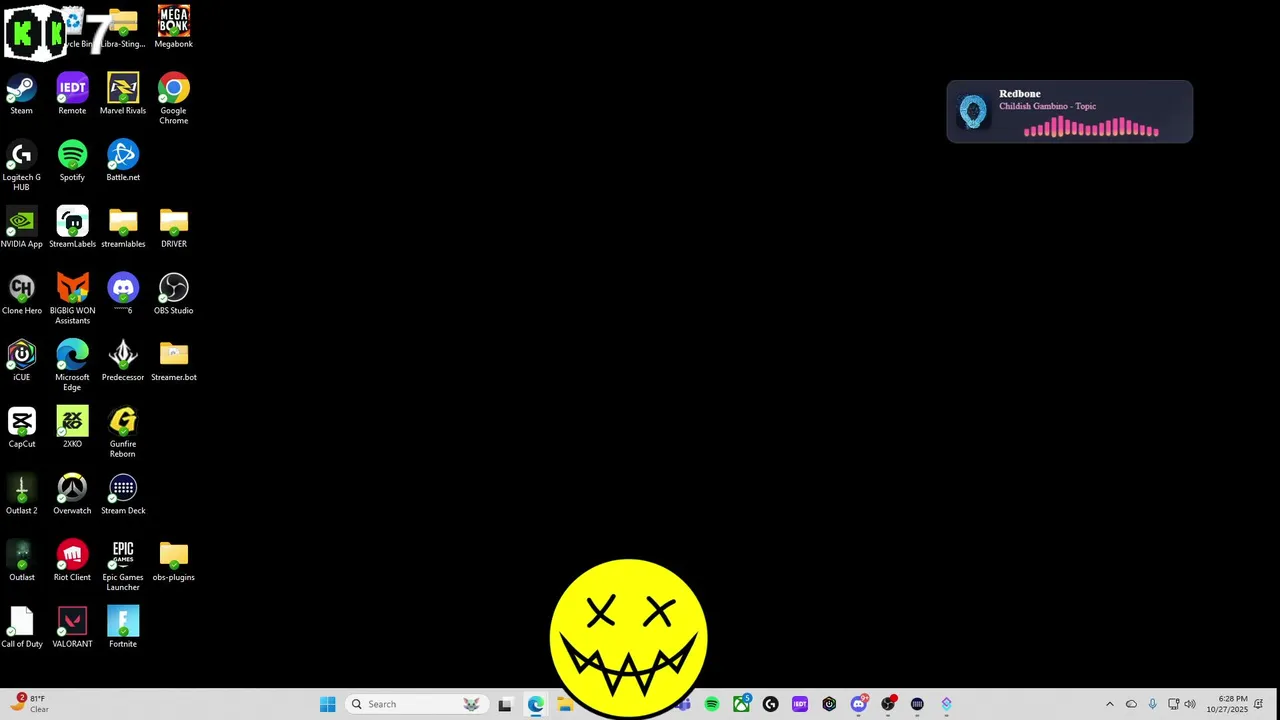1280x720 pixels.
Task: Open Microsoft Edge from the taskbar
Action: [x=535, y=704]
